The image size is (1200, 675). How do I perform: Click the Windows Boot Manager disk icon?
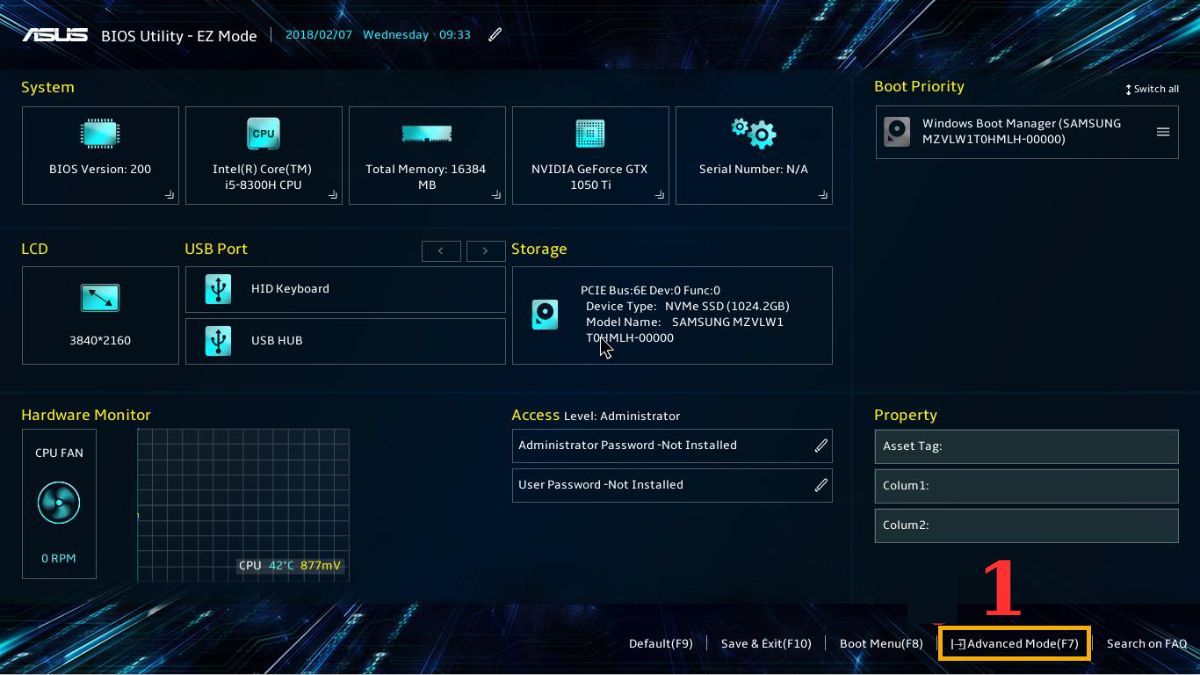point(896,132)
